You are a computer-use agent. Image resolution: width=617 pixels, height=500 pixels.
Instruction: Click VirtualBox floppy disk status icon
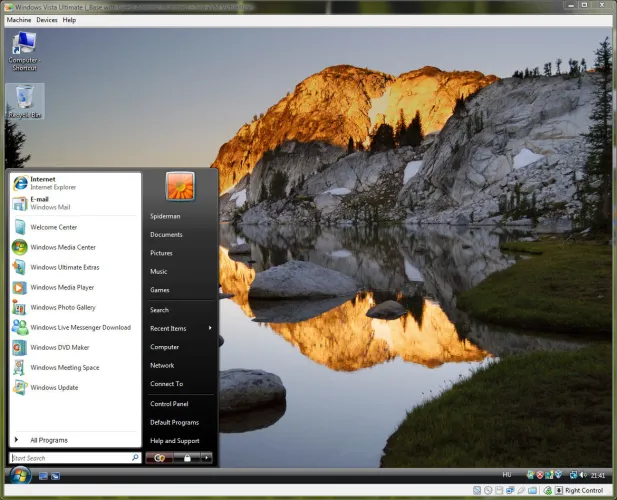[x=499, y=491]
